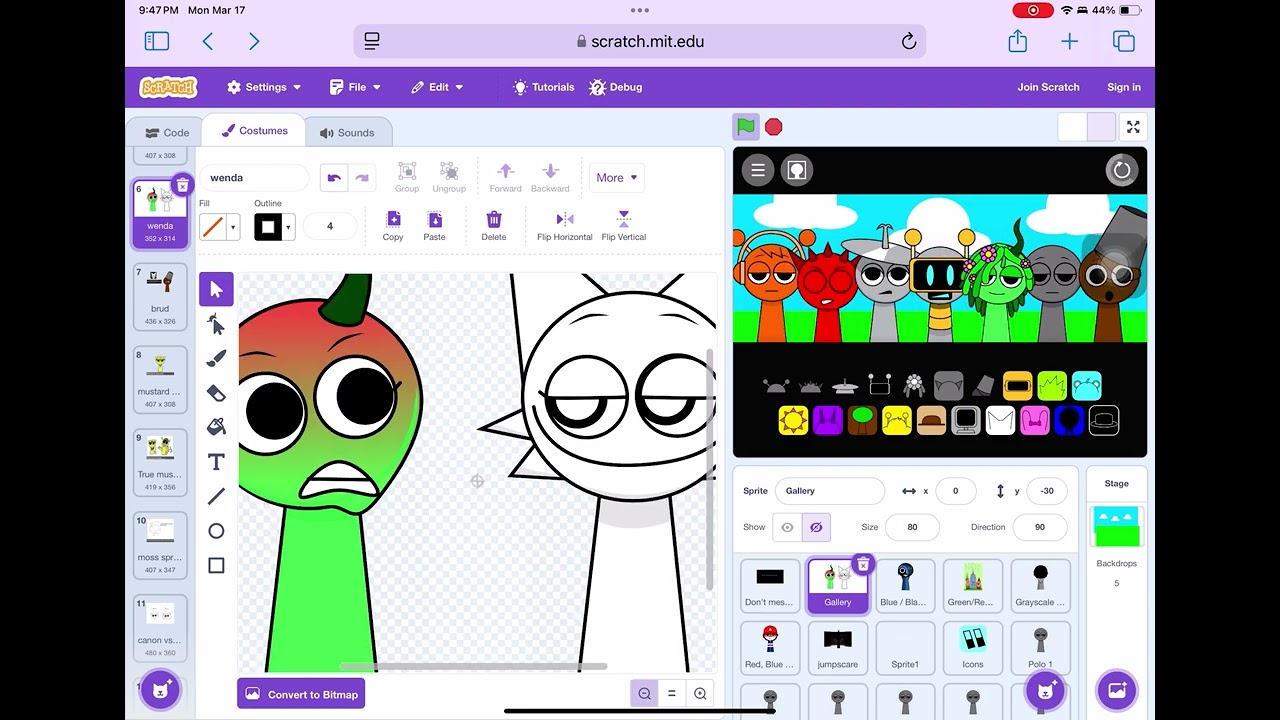
Task: Select the arrow Select tool
Action: click(216, 290)
